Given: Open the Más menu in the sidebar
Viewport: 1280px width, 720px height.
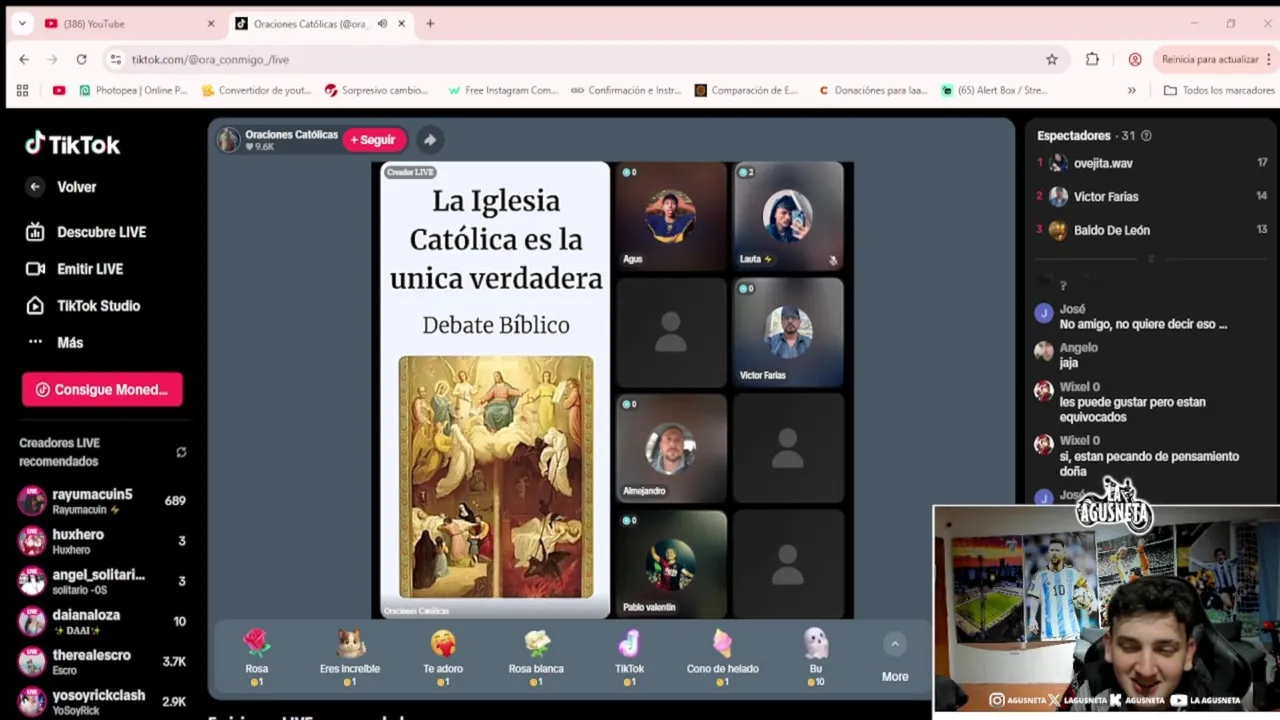Looking at the screenshot, I should [55, 343].
